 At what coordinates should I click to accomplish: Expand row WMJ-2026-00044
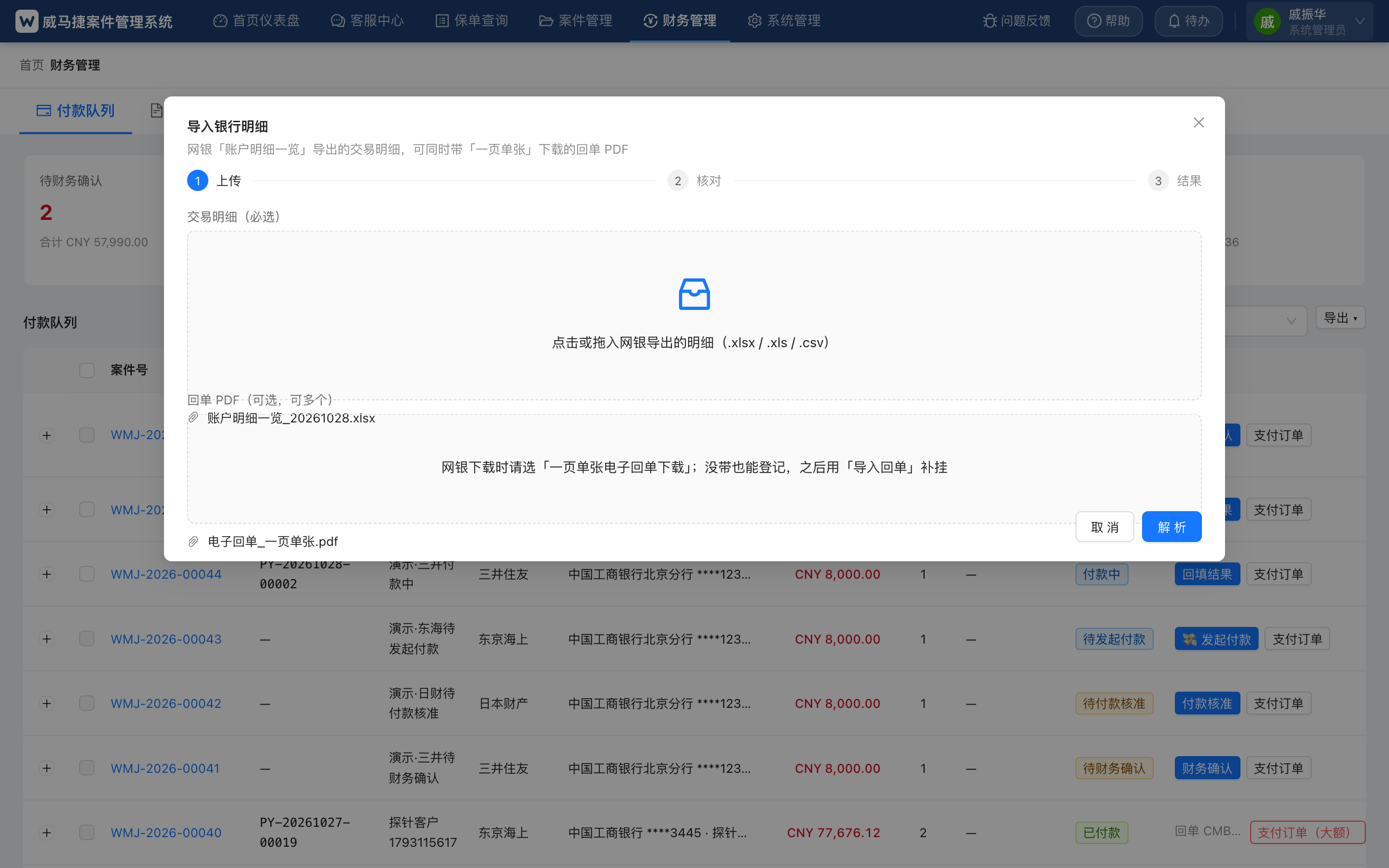point(46,574)
